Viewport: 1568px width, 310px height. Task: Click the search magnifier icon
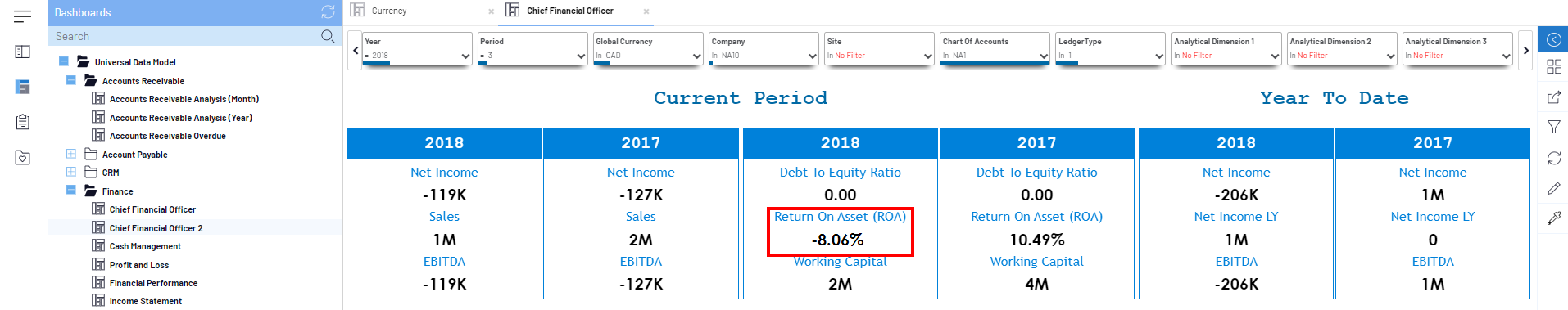click(x=328, y=36)
